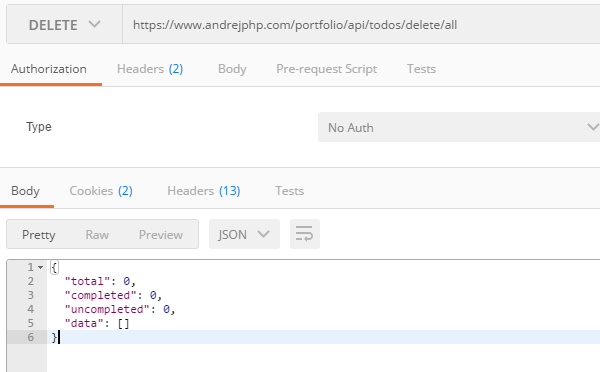Click line number 2 in the gutter

click(31, 281)
